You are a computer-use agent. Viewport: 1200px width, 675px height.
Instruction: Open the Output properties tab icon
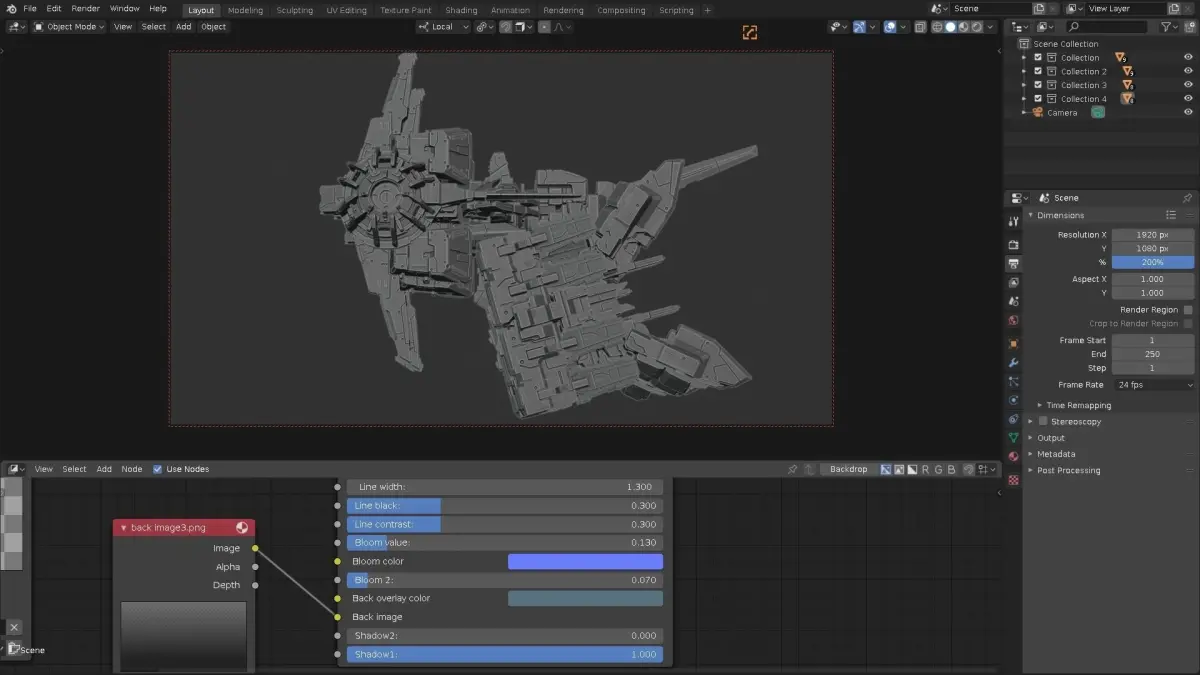coord(1013,264)
